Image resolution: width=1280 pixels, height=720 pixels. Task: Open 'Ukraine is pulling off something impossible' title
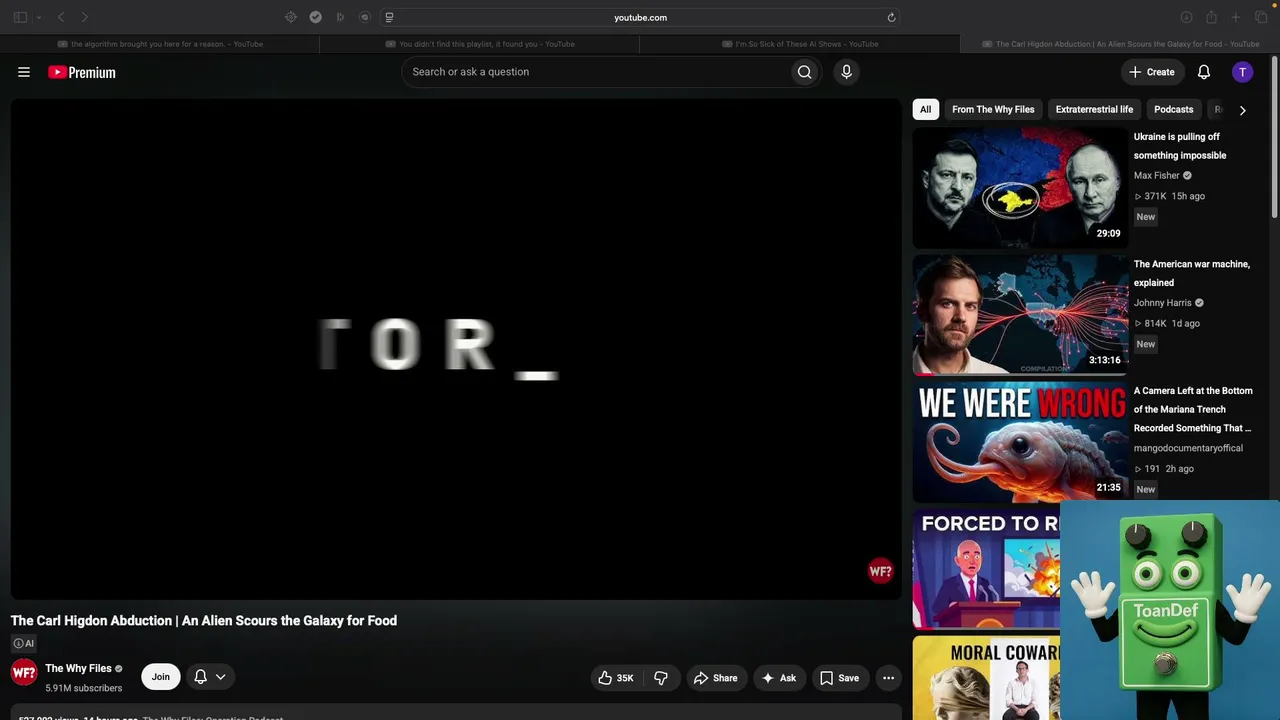pos(1180,146)
